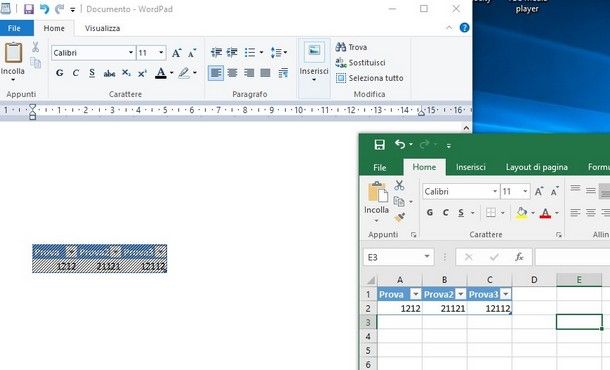Open Excel File tab

tap(380, 167)
